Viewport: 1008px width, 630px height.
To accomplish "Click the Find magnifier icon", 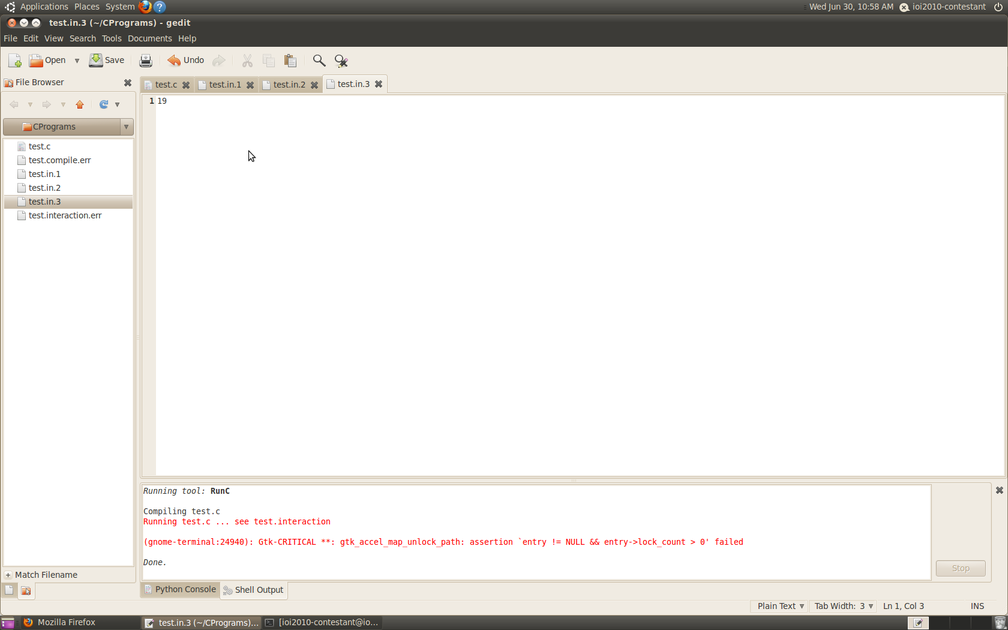I will (x=319, y=61).
